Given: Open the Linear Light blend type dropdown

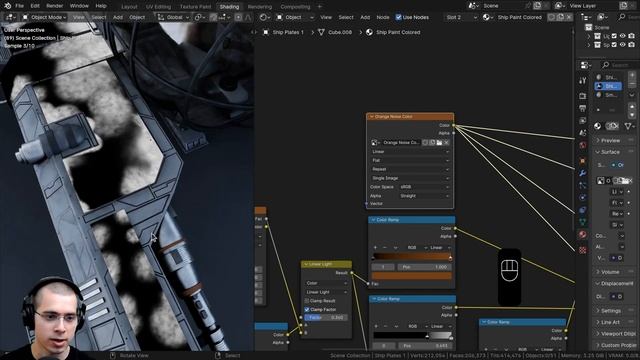Looking at the screenshot, I should [326, 292].
